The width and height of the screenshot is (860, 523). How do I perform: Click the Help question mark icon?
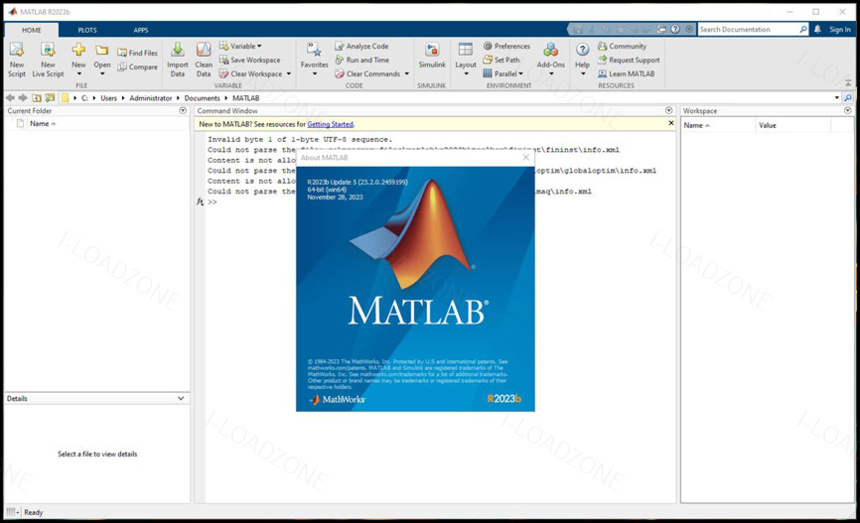pos(582,49)
